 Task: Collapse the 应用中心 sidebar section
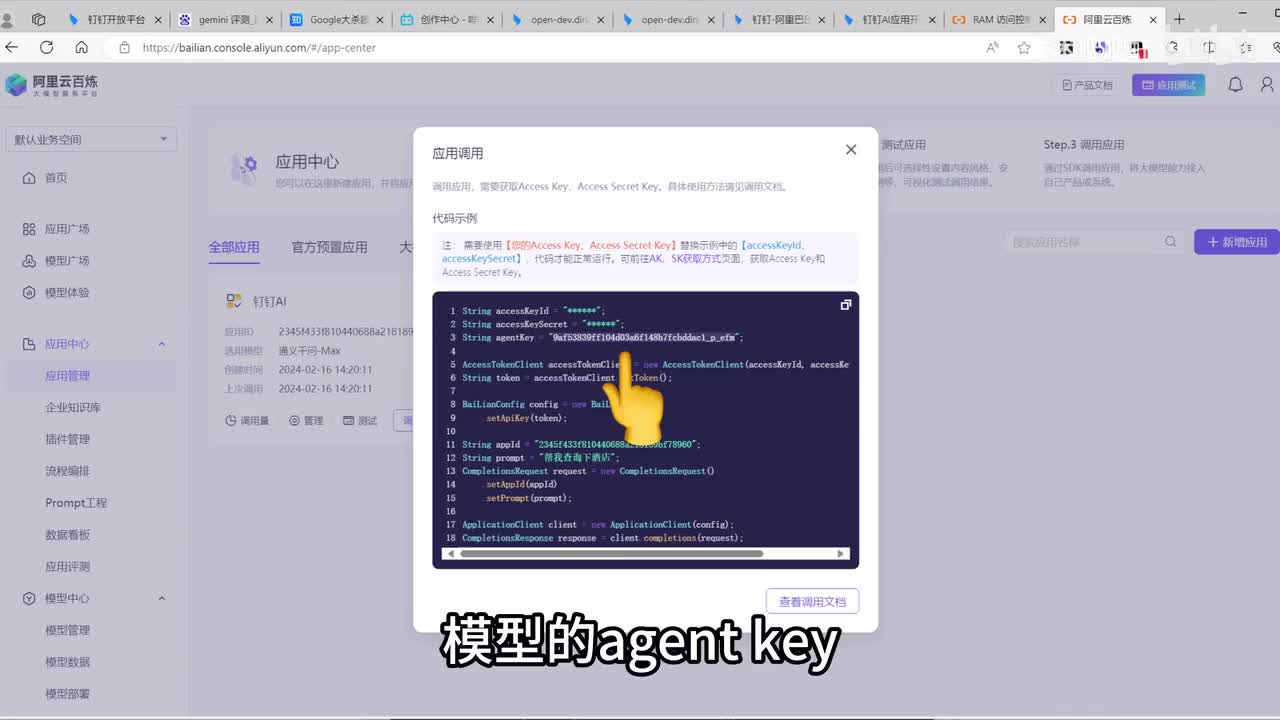coord(162,344)
